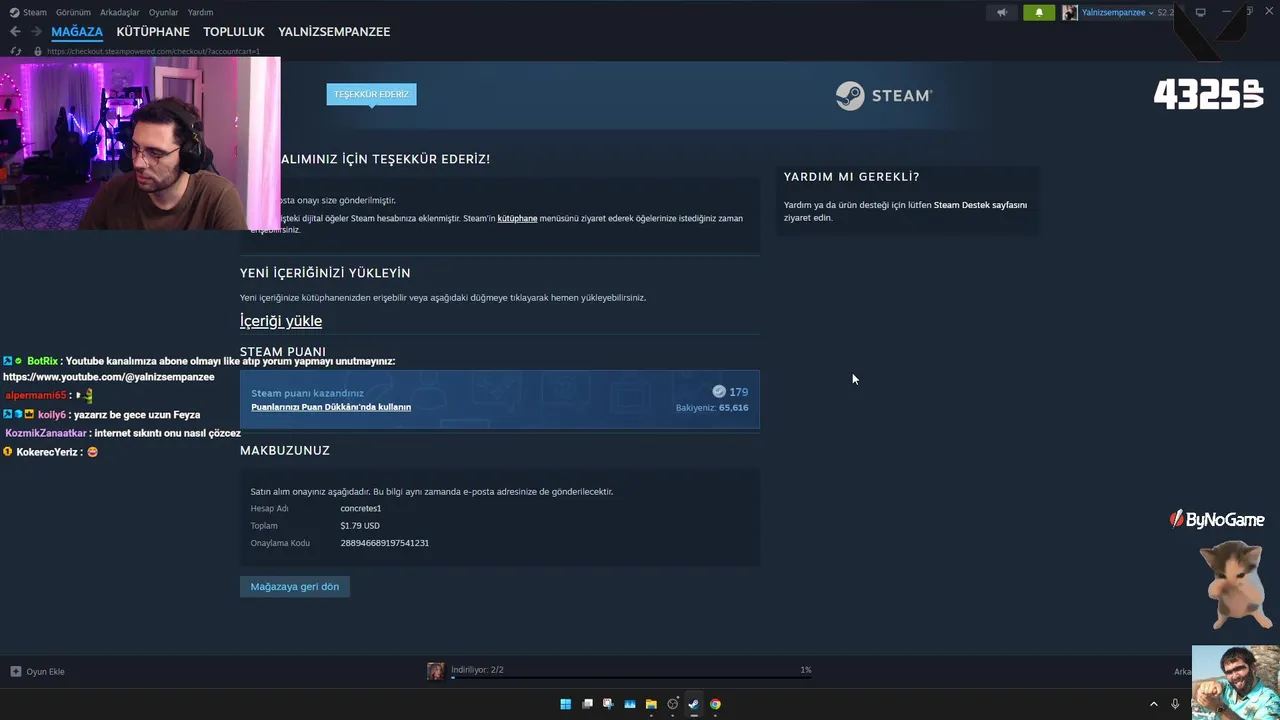1280x720 pixels.
Task: Open Task View on the taskbar
Action: (588, 704)
